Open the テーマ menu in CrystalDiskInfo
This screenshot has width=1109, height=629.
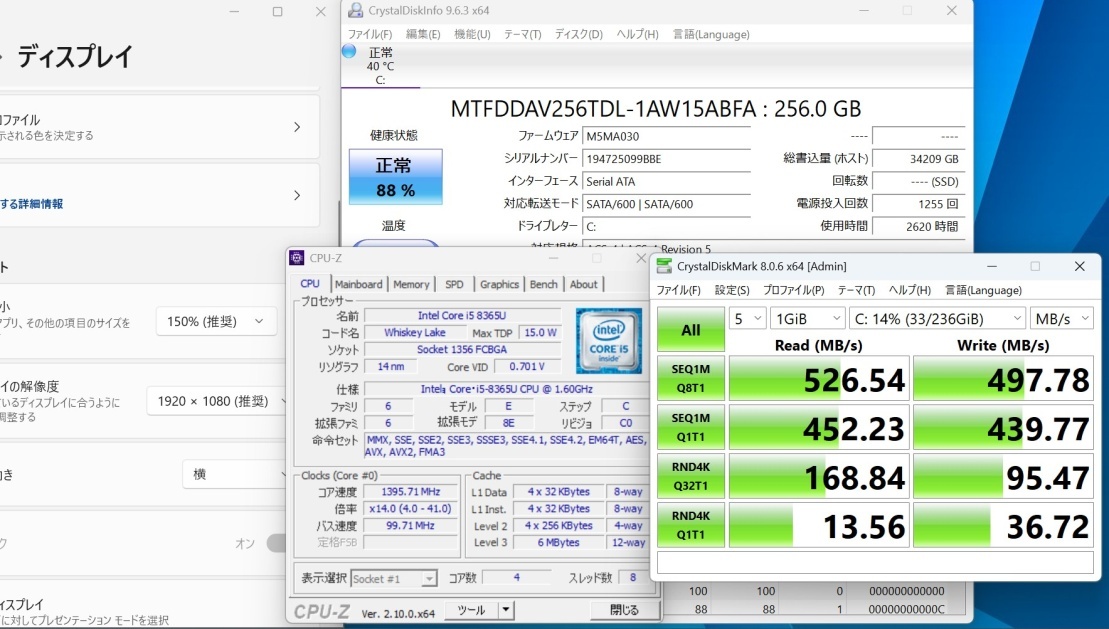522,34
